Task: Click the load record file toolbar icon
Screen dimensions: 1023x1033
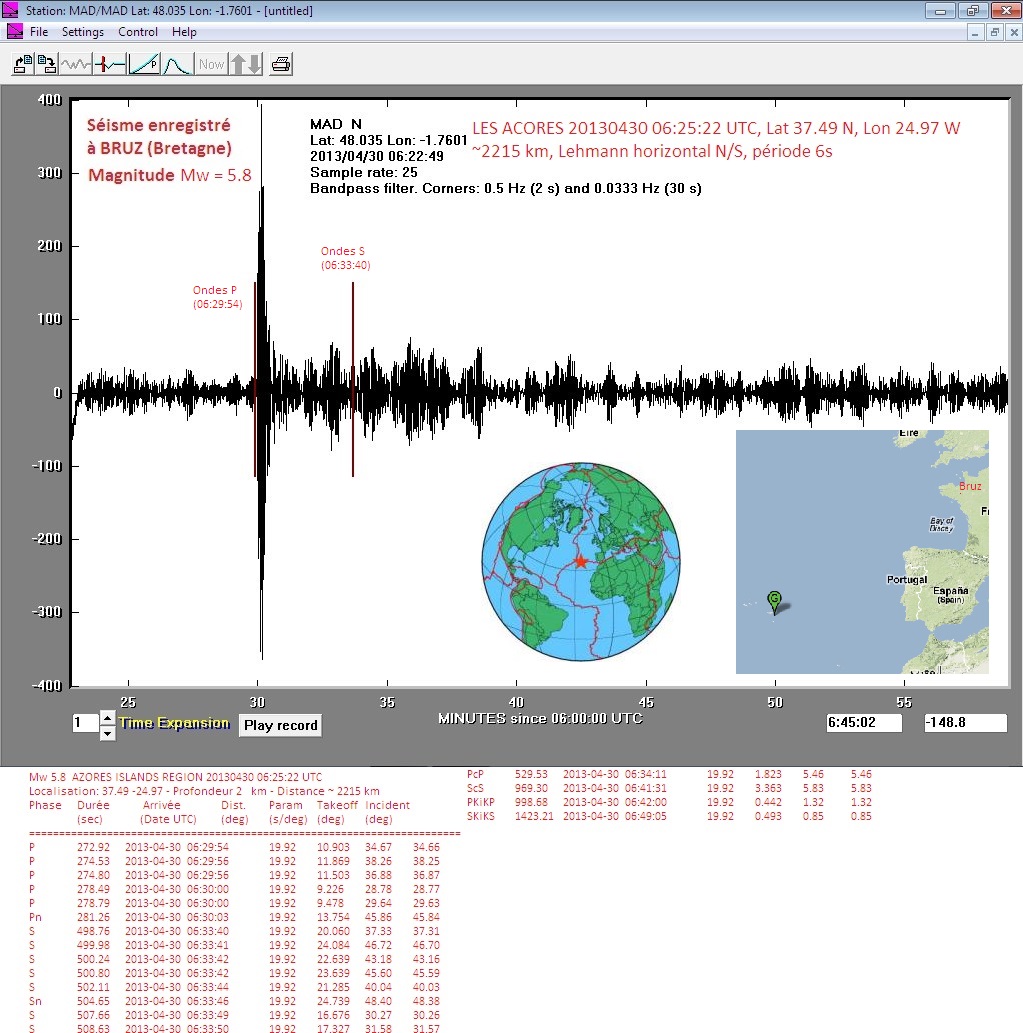Action: 22,64
